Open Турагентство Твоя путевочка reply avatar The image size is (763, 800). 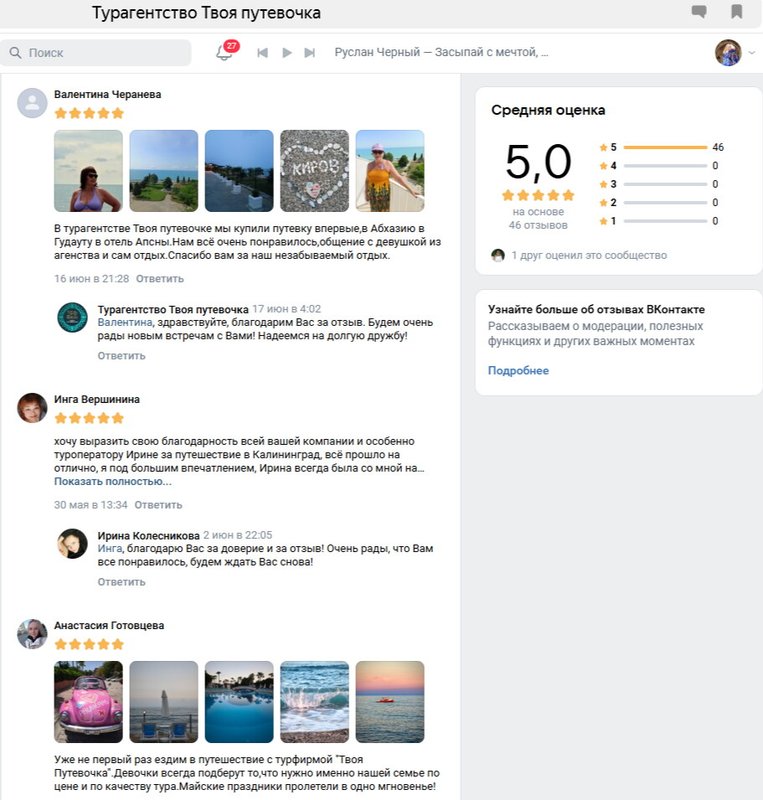[x=73, y=318]
